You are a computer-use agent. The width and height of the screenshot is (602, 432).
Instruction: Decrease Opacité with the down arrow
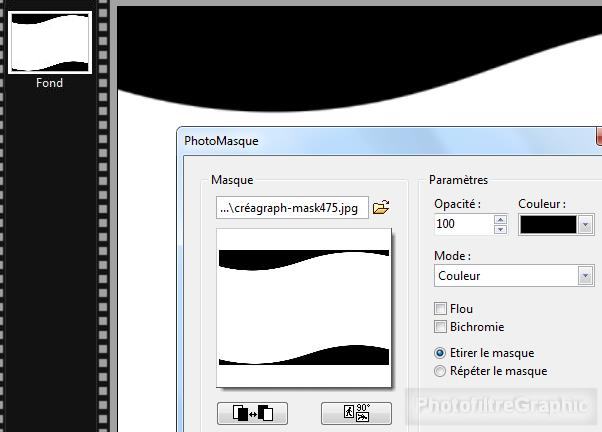coord(500,229)
